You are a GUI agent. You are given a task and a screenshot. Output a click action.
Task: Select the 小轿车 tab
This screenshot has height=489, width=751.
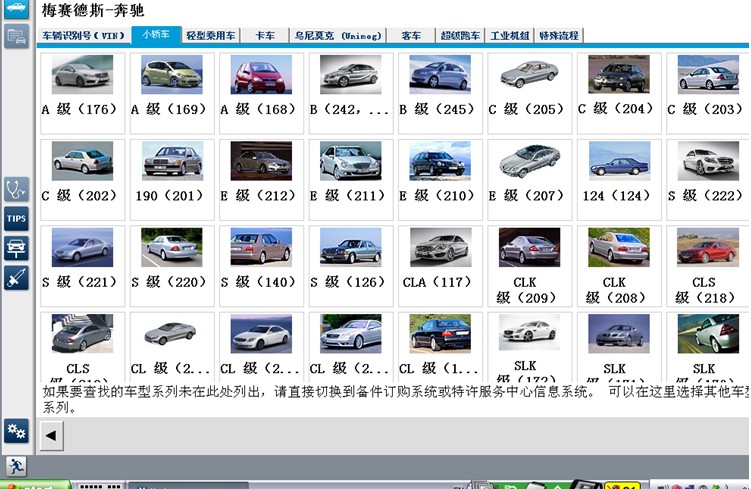pyautogui.click(x=156, y=34)
